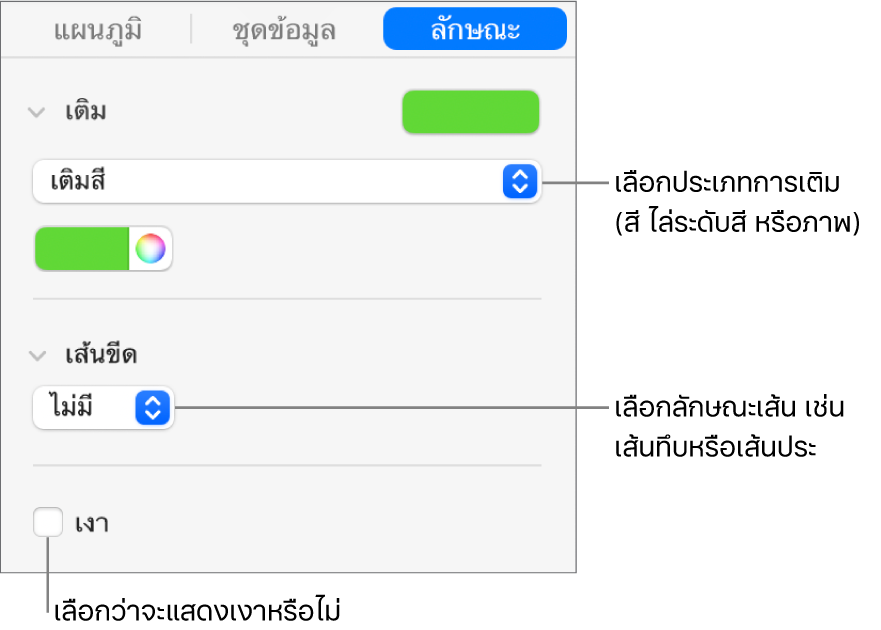Open the ชุดข้อมูล tab

click(x=285, y=30)
